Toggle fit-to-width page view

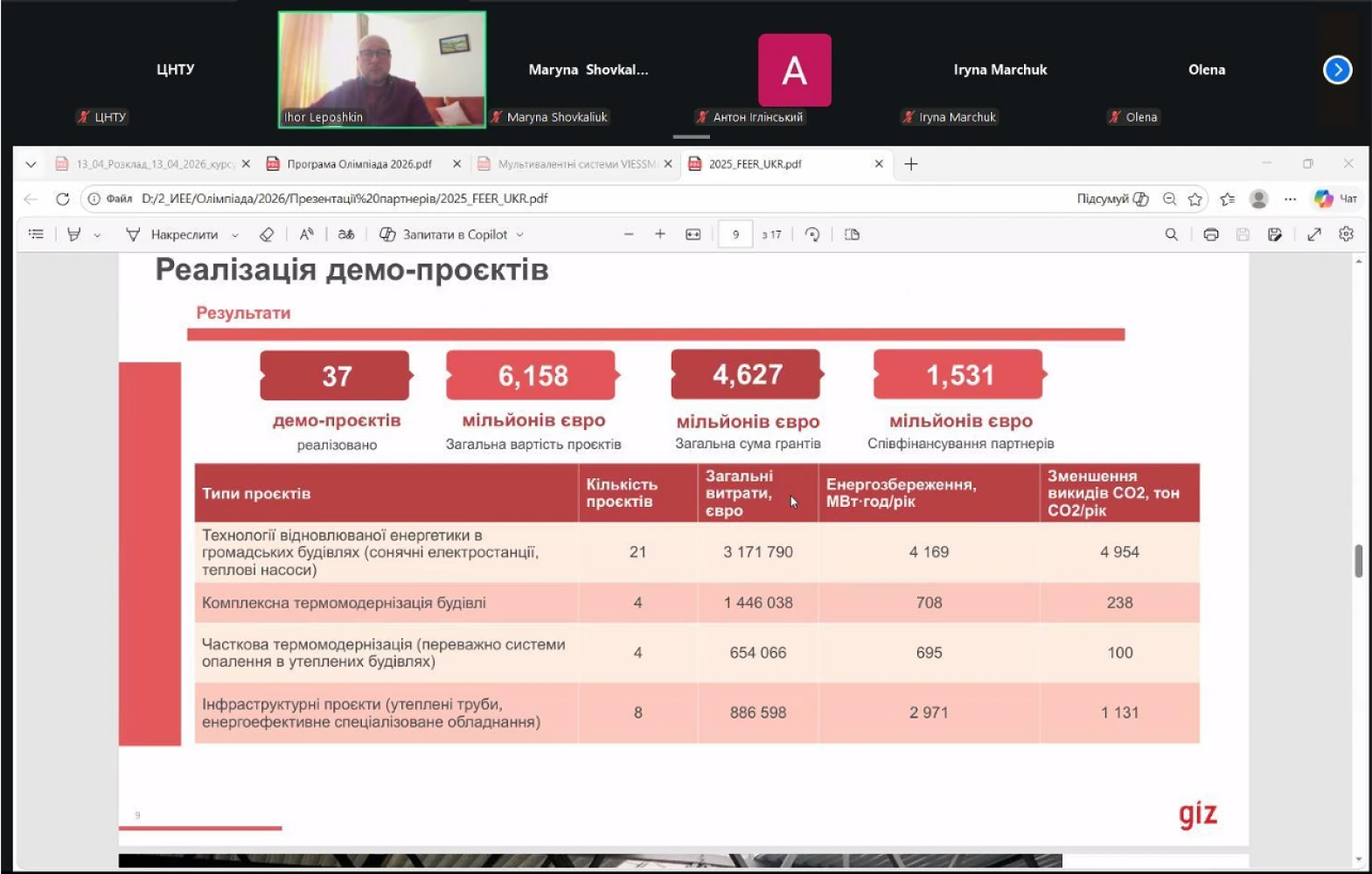pyautogui.click(x=693, y=234)
